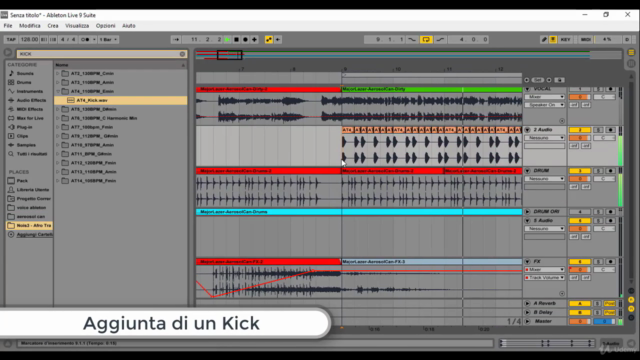The width and height of the screenshot is (640, 360).
Task: Open Libreria Utente place
Action: tap(32, 190)
